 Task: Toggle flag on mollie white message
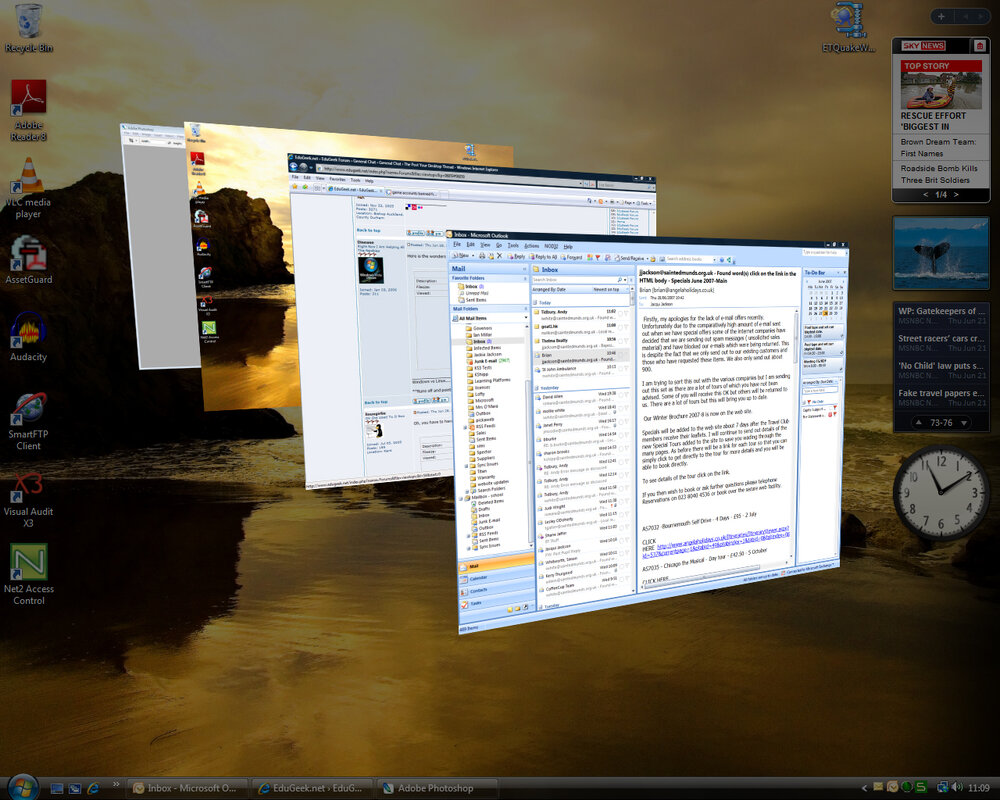click(626, 408)
